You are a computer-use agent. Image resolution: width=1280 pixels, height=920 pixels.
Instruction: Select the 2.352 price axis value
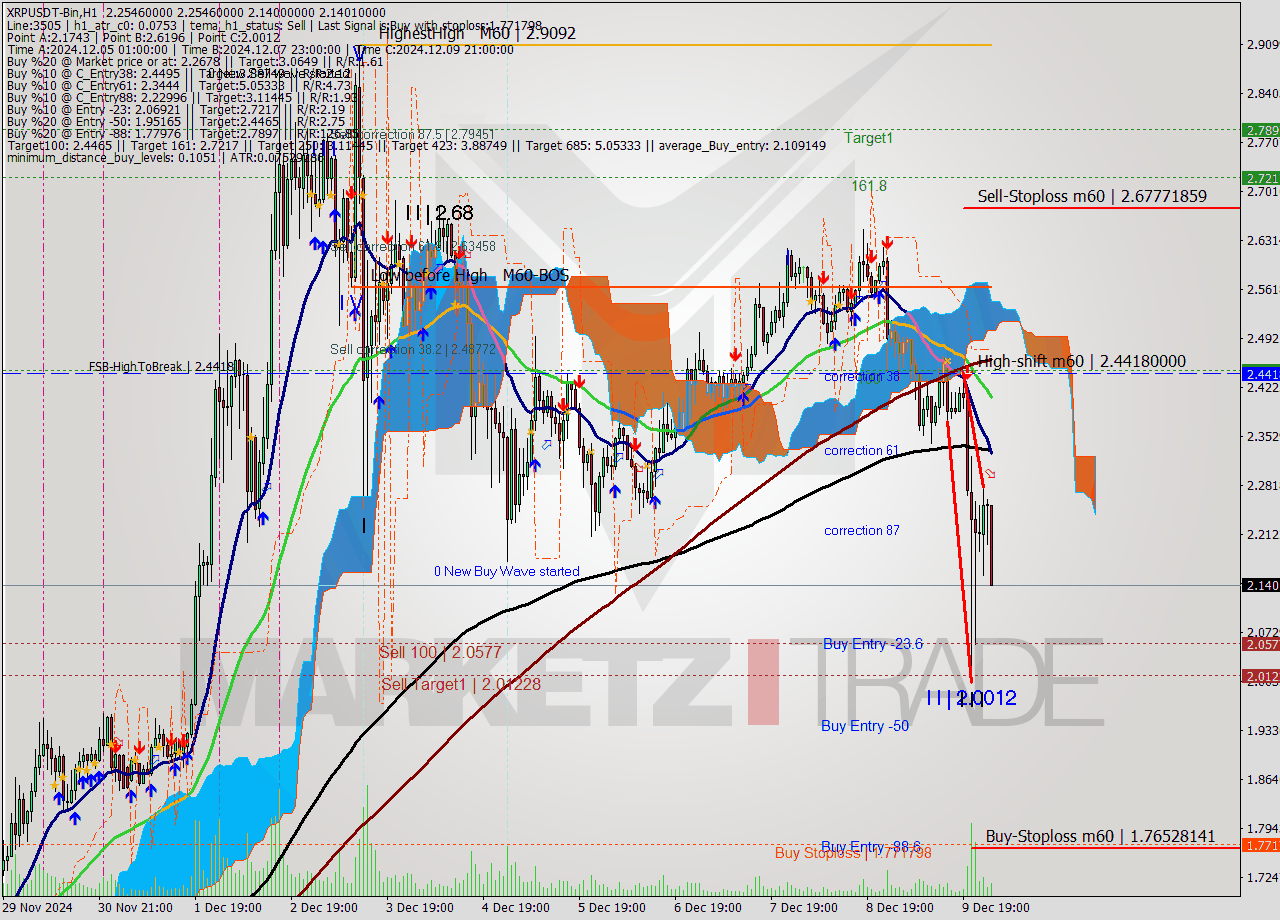pos(1263,436)
